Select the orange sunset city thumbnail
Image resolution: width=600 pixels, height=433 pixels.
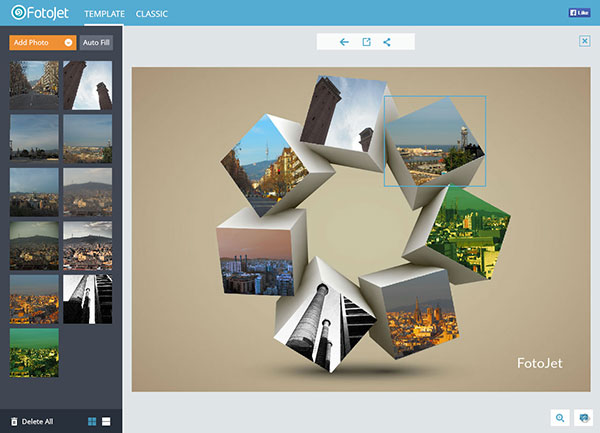34,299
